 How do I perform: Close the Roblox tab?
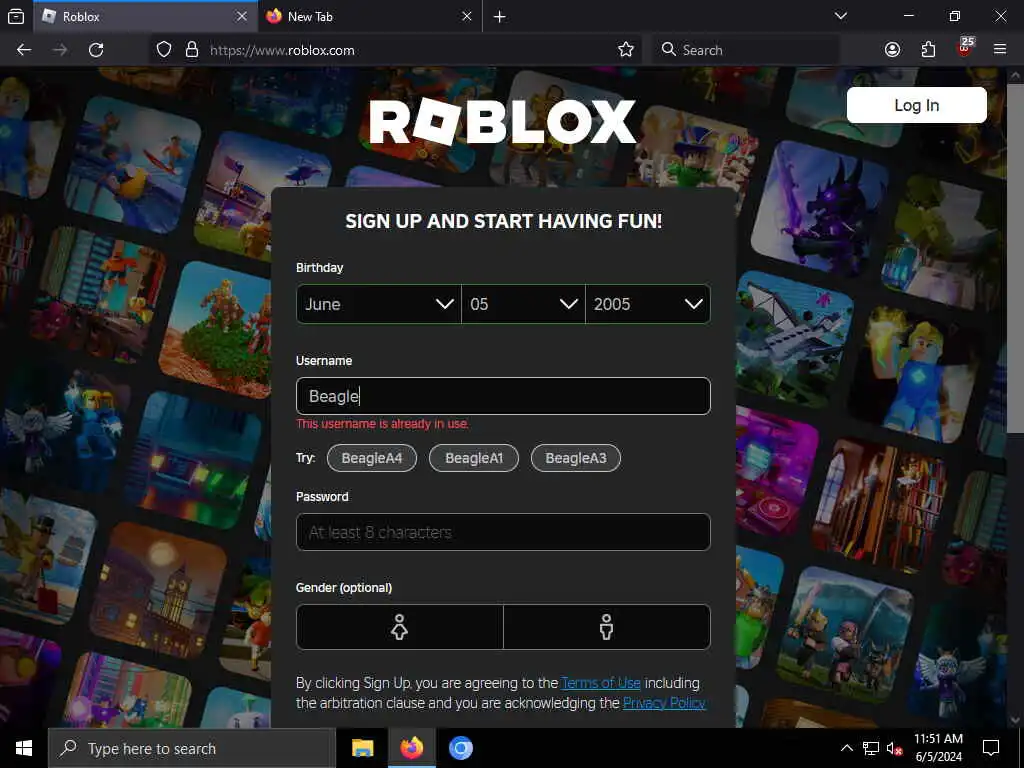[x=242, y=16]
